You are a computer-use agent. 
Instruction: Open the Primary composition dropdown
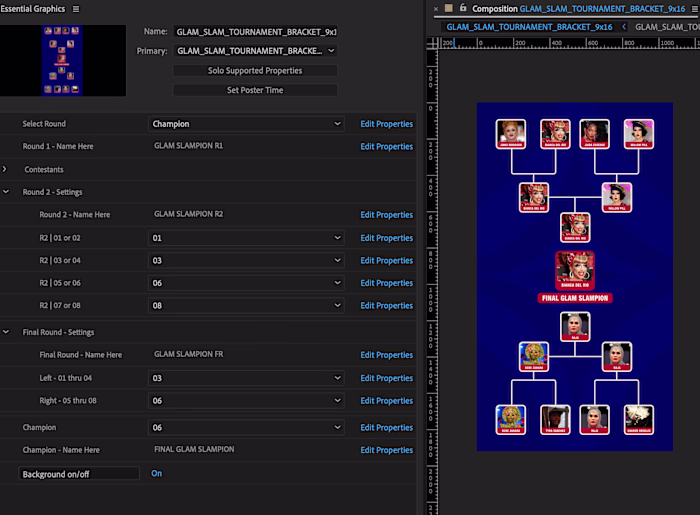point(255,51)
